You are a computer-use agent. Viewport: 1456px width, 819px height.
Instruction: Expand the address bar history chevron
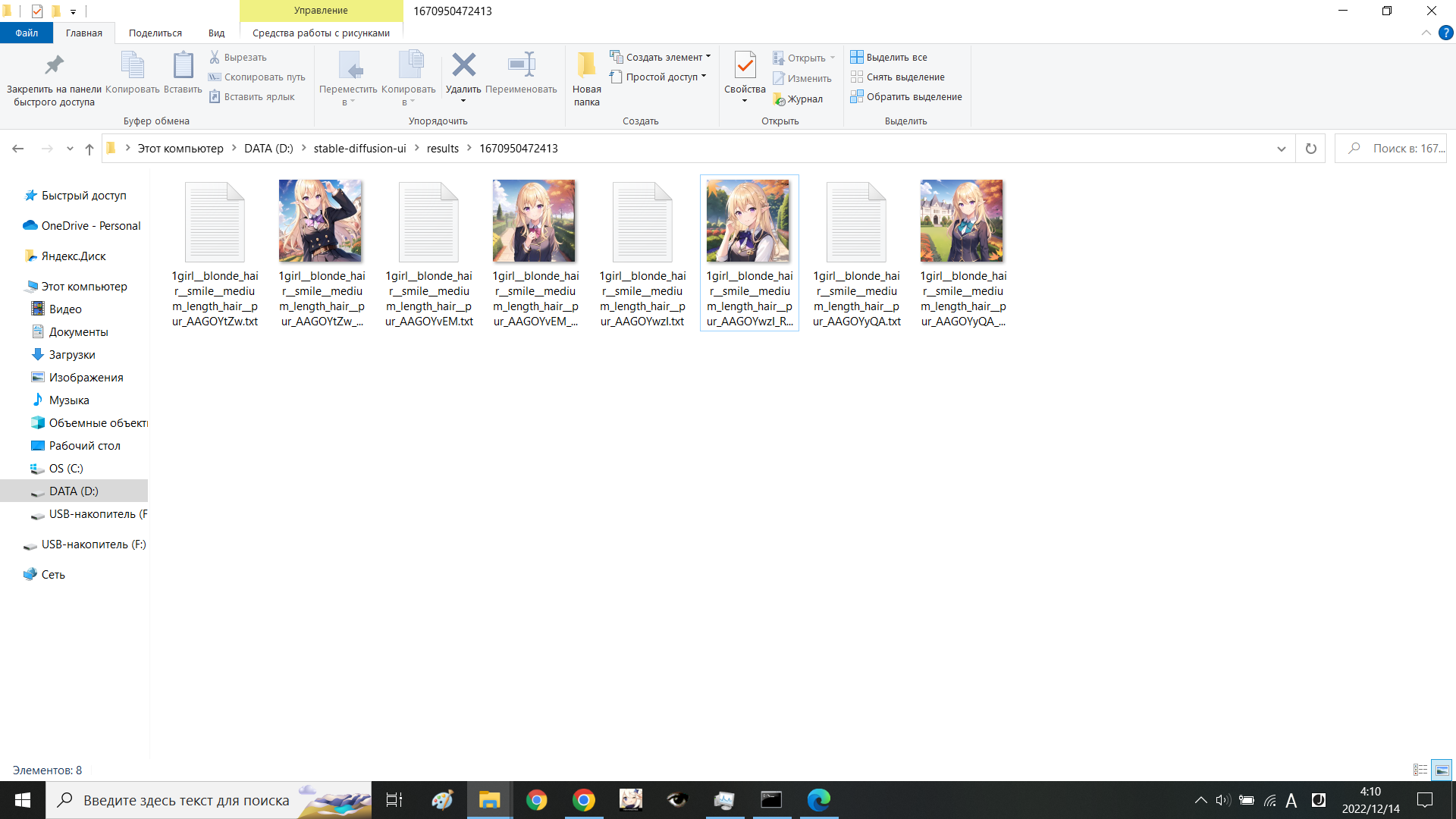pyautogui.click(x=1281, y=148)
